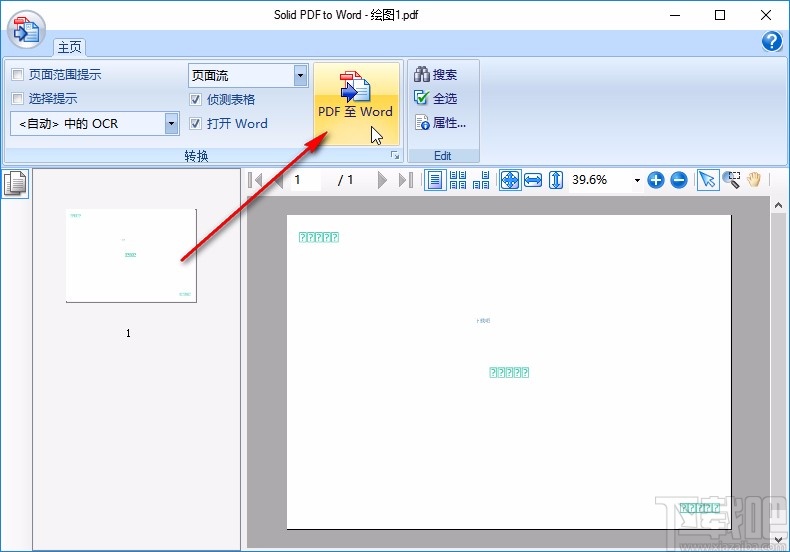The height and width of the screenshot is (552, 790).
Task: Uncheck the 打开 Word checkbox
Action: click(x=195, y=123)
